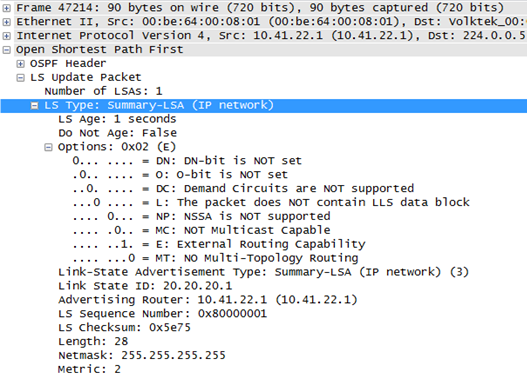Select the Link State ID 20.20.20.1 row
This screenshot has height=383, width=528.
[x=145, y=286]
